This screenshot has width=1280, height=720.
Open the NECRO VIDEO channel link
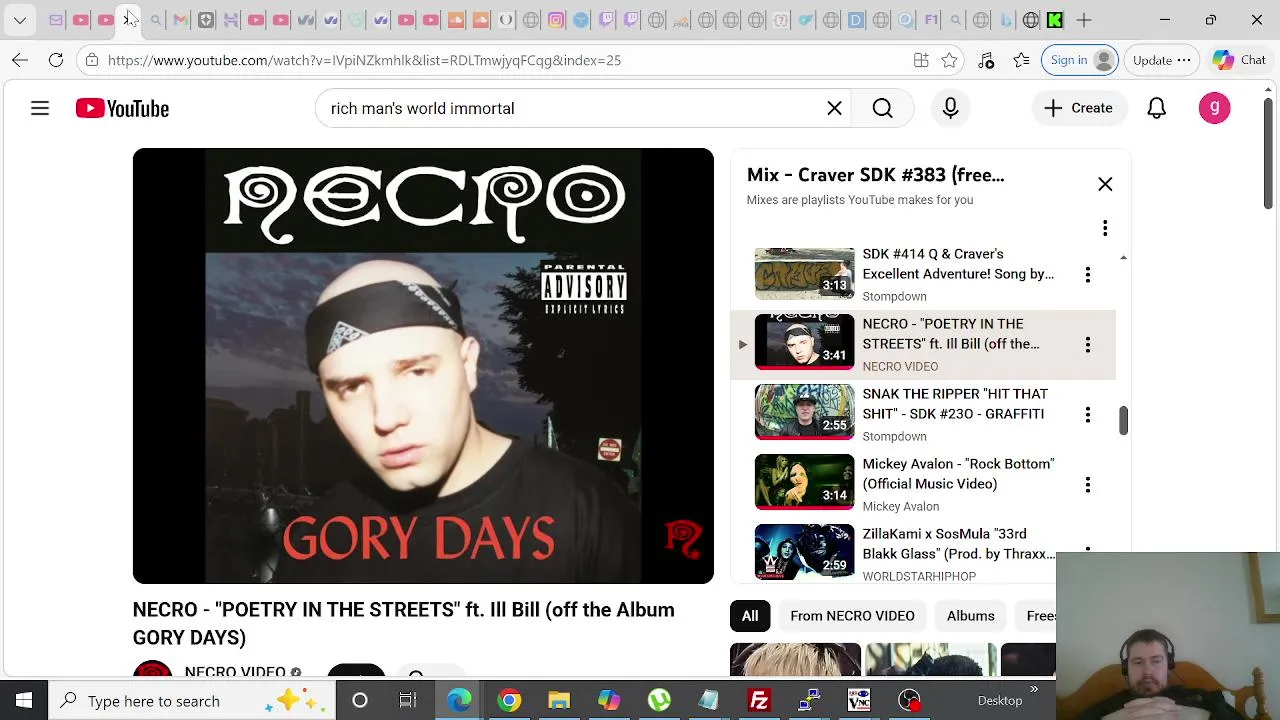(235, 671)
